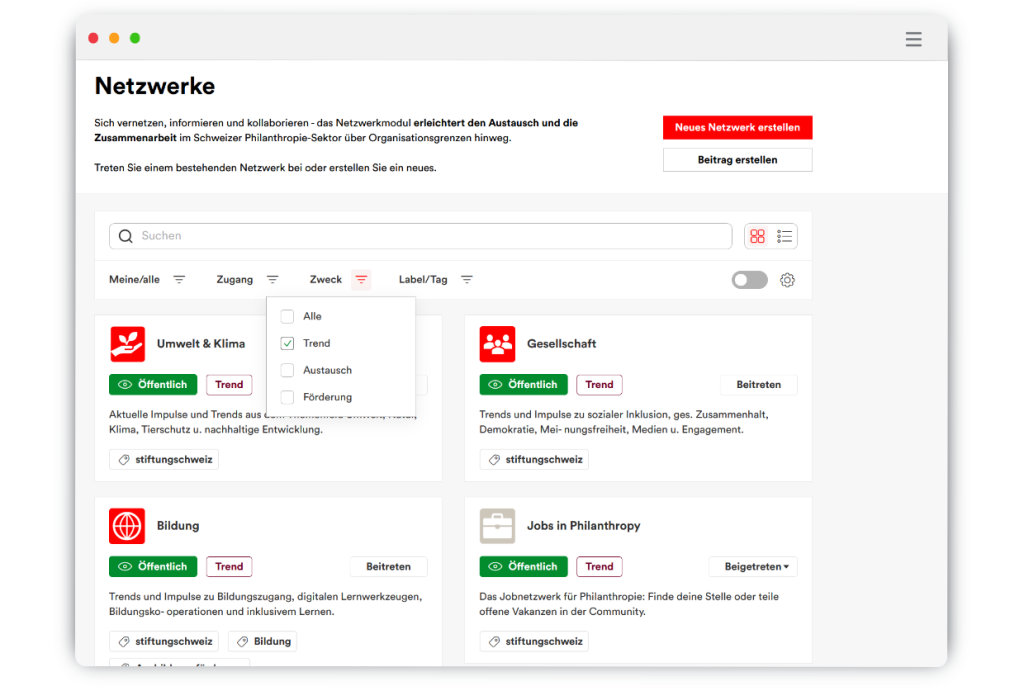Open the Beigetreten dropdown for Jobs in Philanthropy
Image resolution: width=1024 pixels, height=691 pixels.
pyautogui.click(x=752, y=567)
